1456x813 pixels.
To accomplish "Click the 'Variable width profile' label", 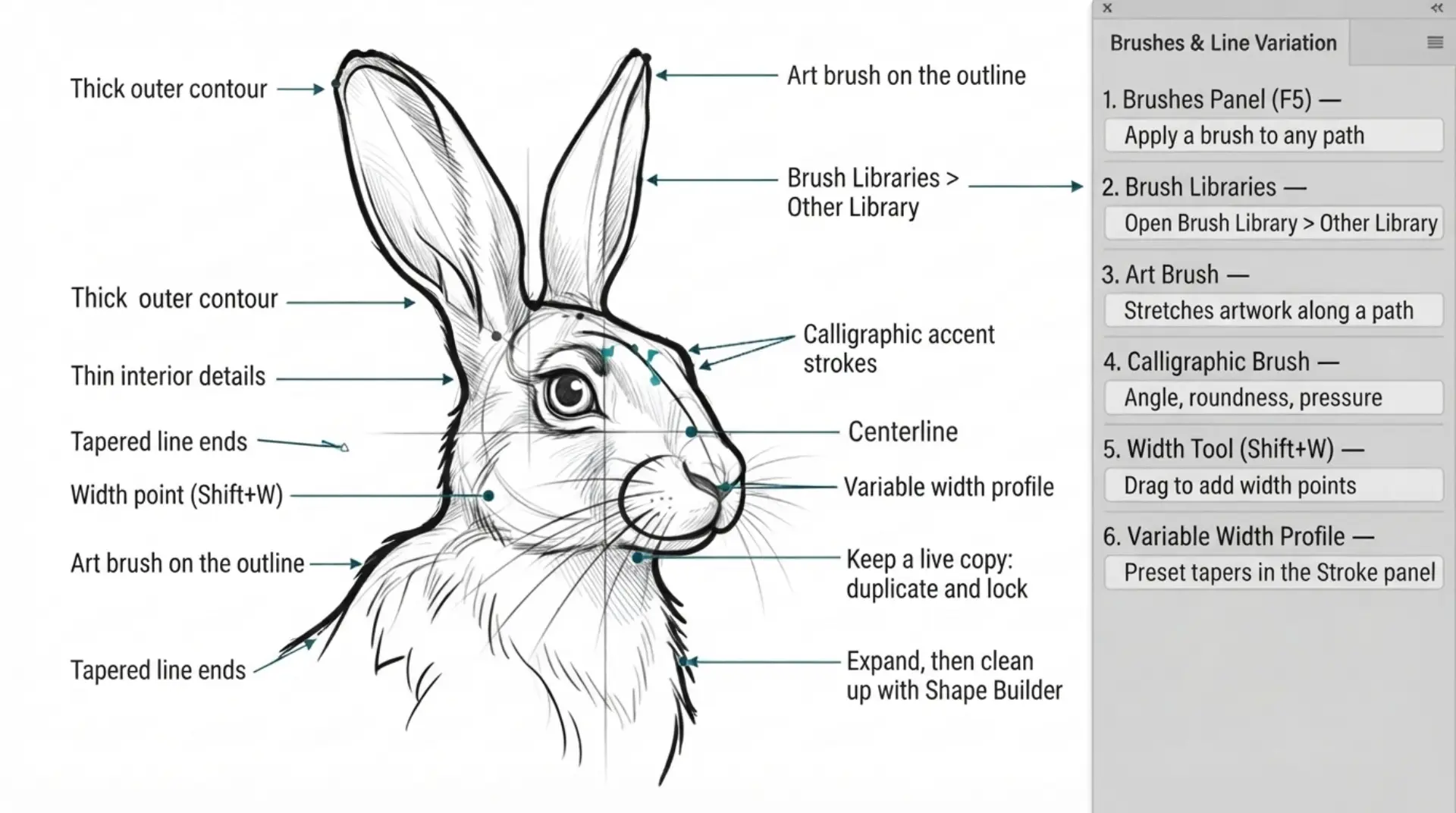I will pos(949,487).
